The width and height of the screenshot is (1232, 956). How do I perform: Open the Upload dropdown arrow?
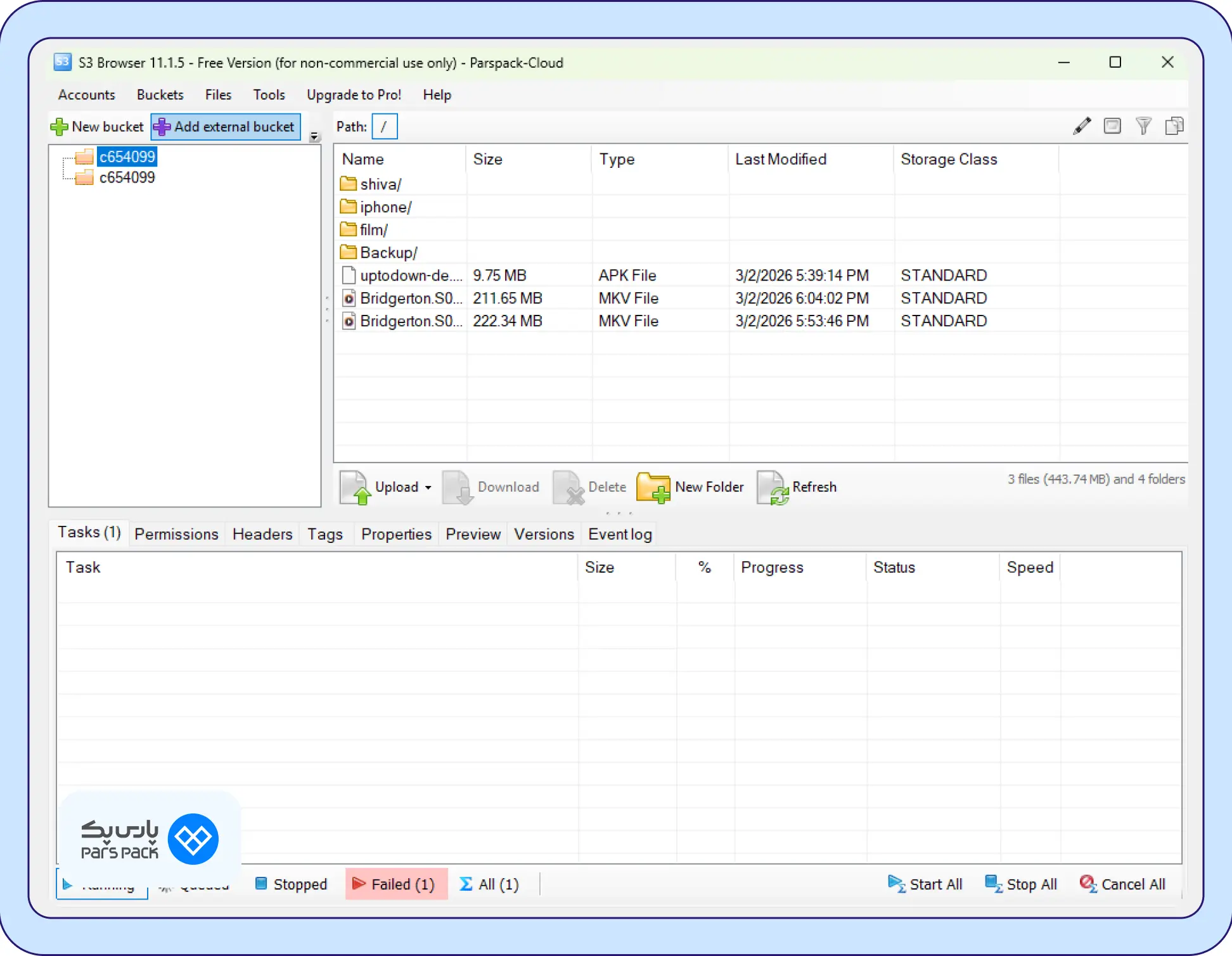428,487
